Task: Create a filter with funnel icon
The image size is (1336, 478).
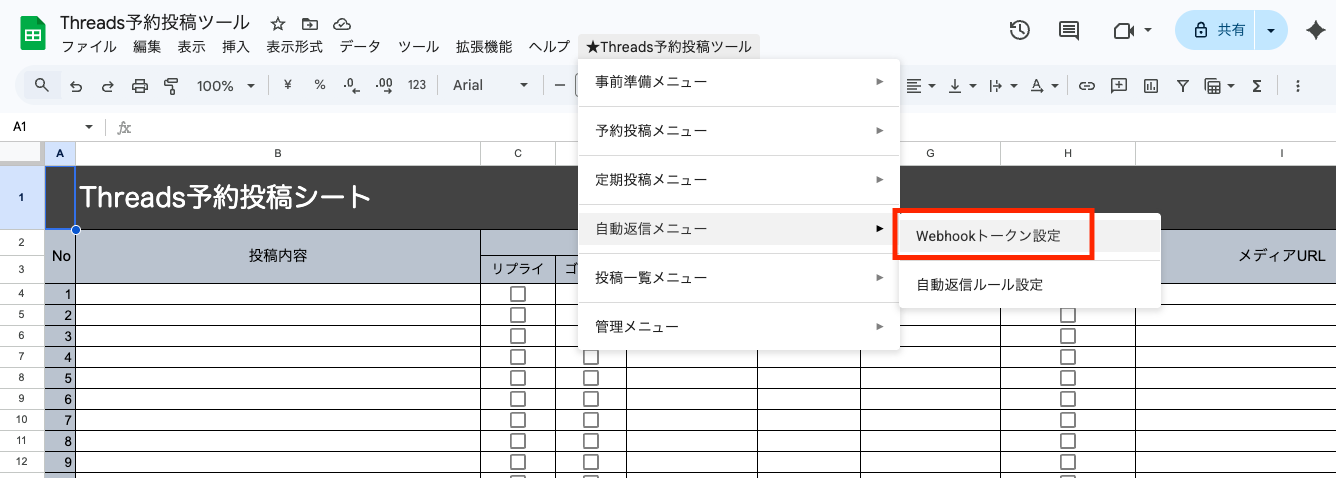Action: [x=1183, y=86]
